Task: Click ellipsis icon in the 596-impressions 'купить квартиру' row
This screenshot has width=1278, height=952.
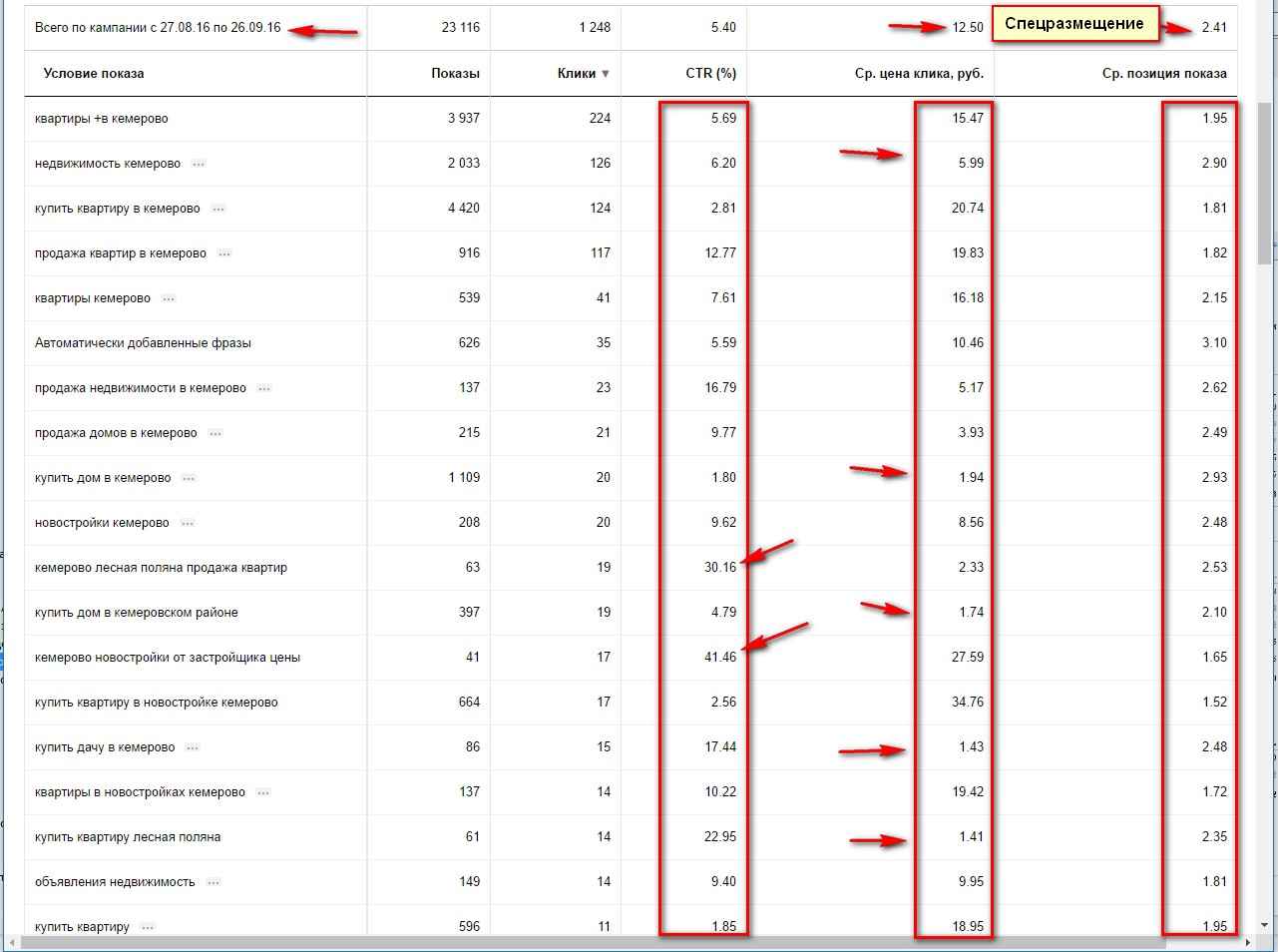Action: point(148,927)
